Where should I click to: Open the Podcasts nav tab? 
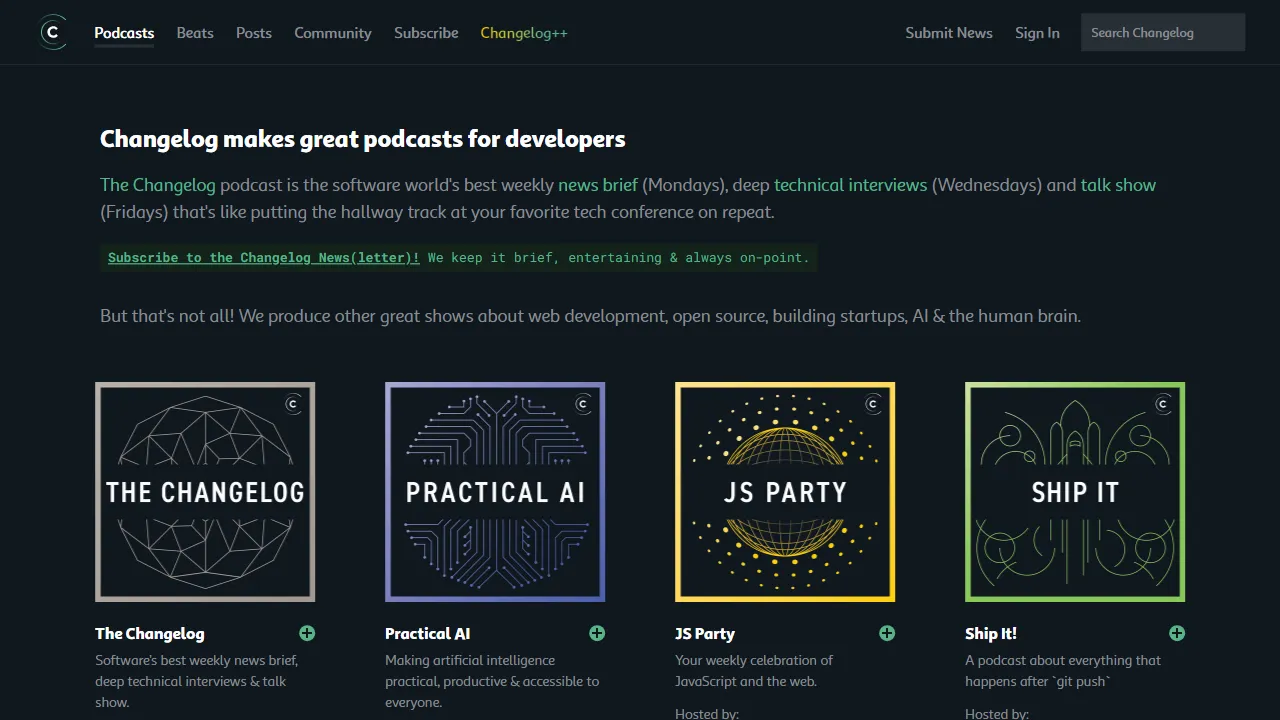124,33
